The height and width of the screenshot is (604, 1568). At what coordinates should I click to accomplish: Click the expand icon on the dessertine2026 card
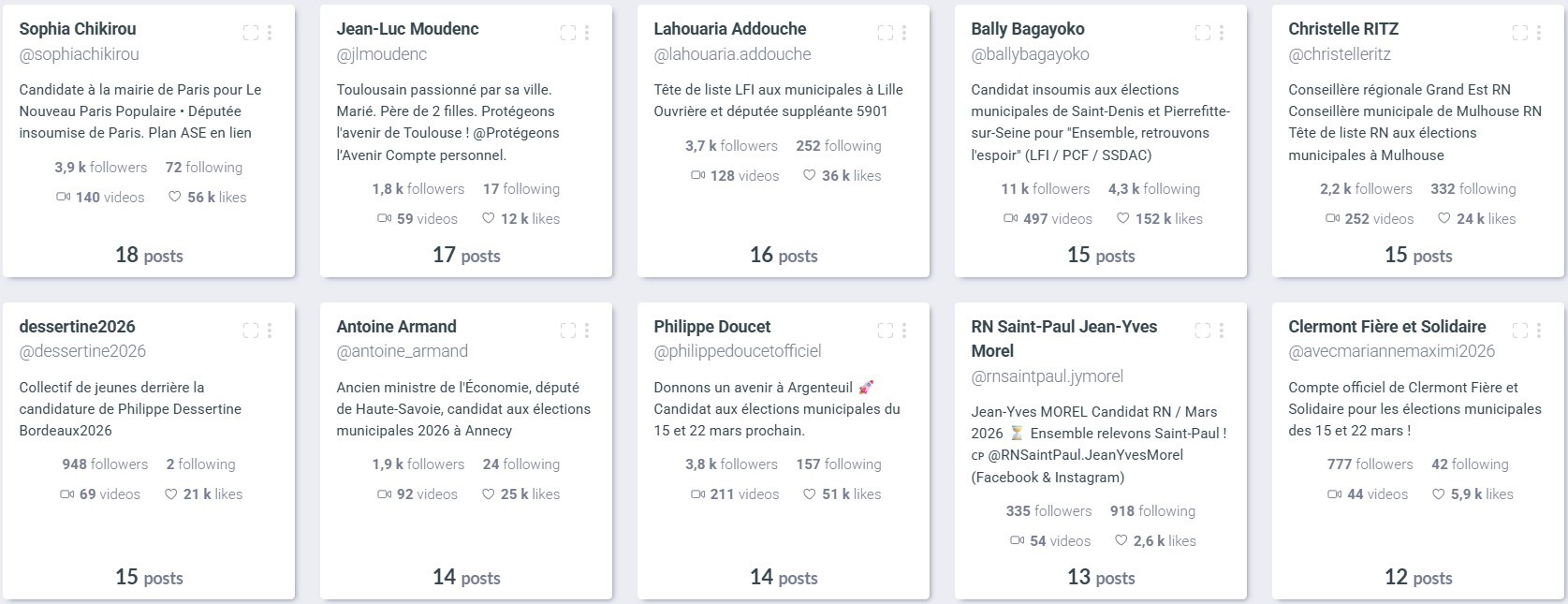(x=250, y=331)
